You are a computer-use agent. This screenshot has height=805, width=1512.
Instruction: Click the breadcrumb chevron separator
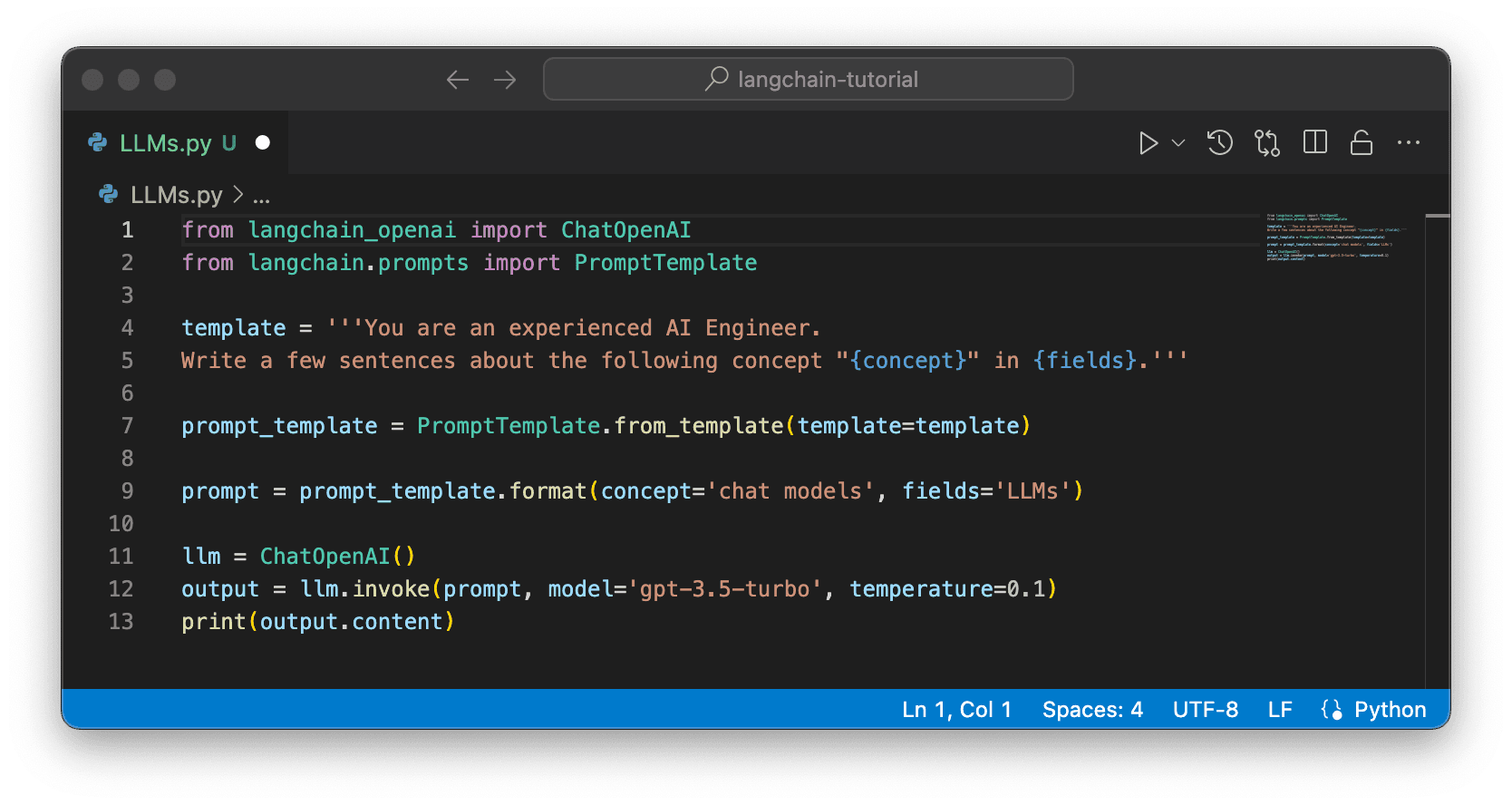click(x=237, y=194)
